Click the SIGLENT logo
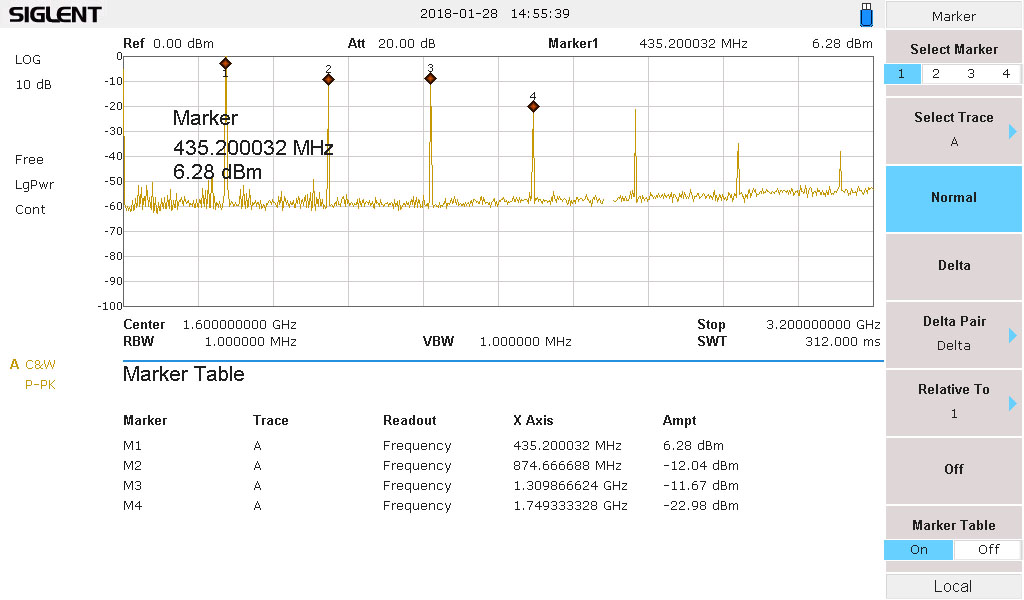 pos(55,14)
